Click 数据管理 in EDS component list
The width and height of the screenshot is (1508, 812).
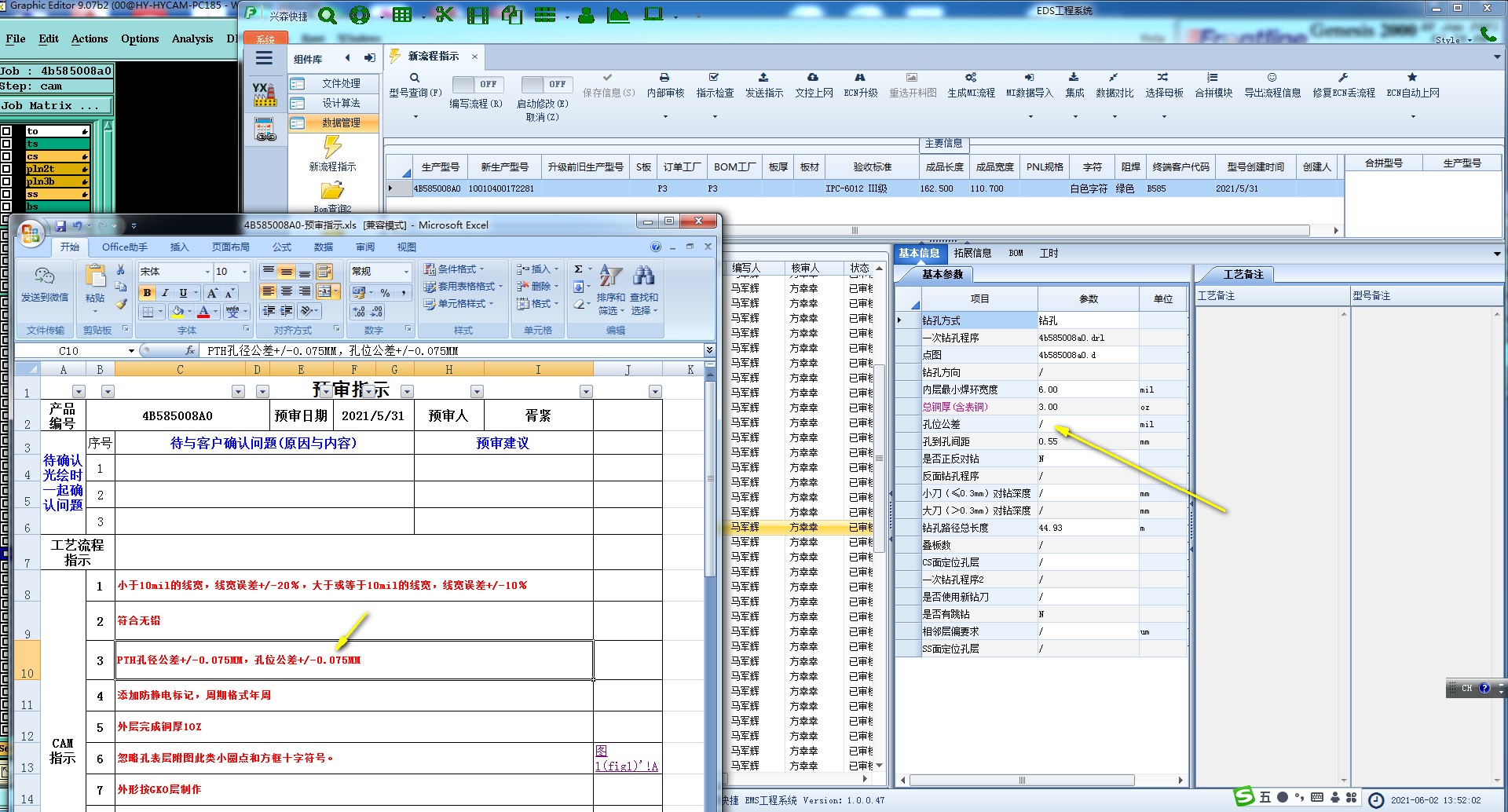tap(333, 123)
